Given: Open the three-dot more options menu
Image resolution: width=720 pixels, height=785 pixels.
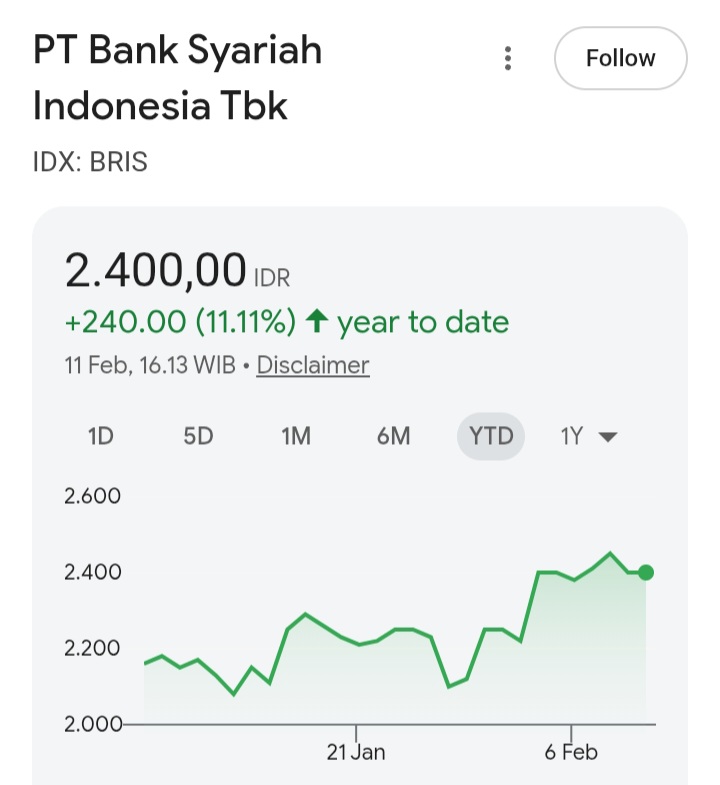Looking at the screenshot, I should (508, 59).
